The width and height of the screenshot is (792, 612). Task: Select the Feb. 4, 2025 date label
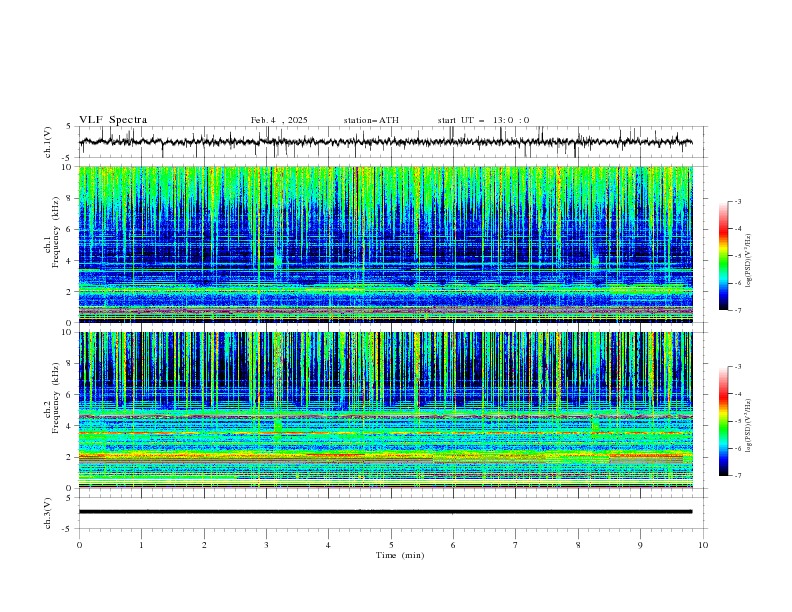279,120
